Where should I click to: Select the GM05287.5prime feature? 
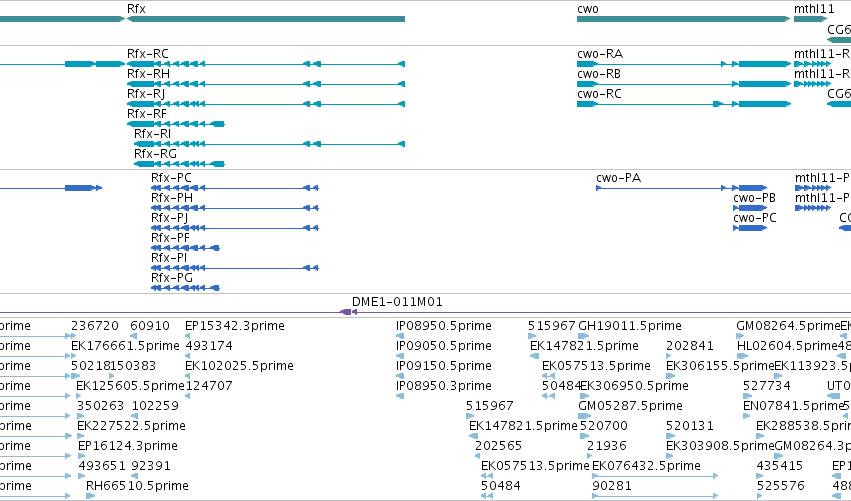pos(631,406)
